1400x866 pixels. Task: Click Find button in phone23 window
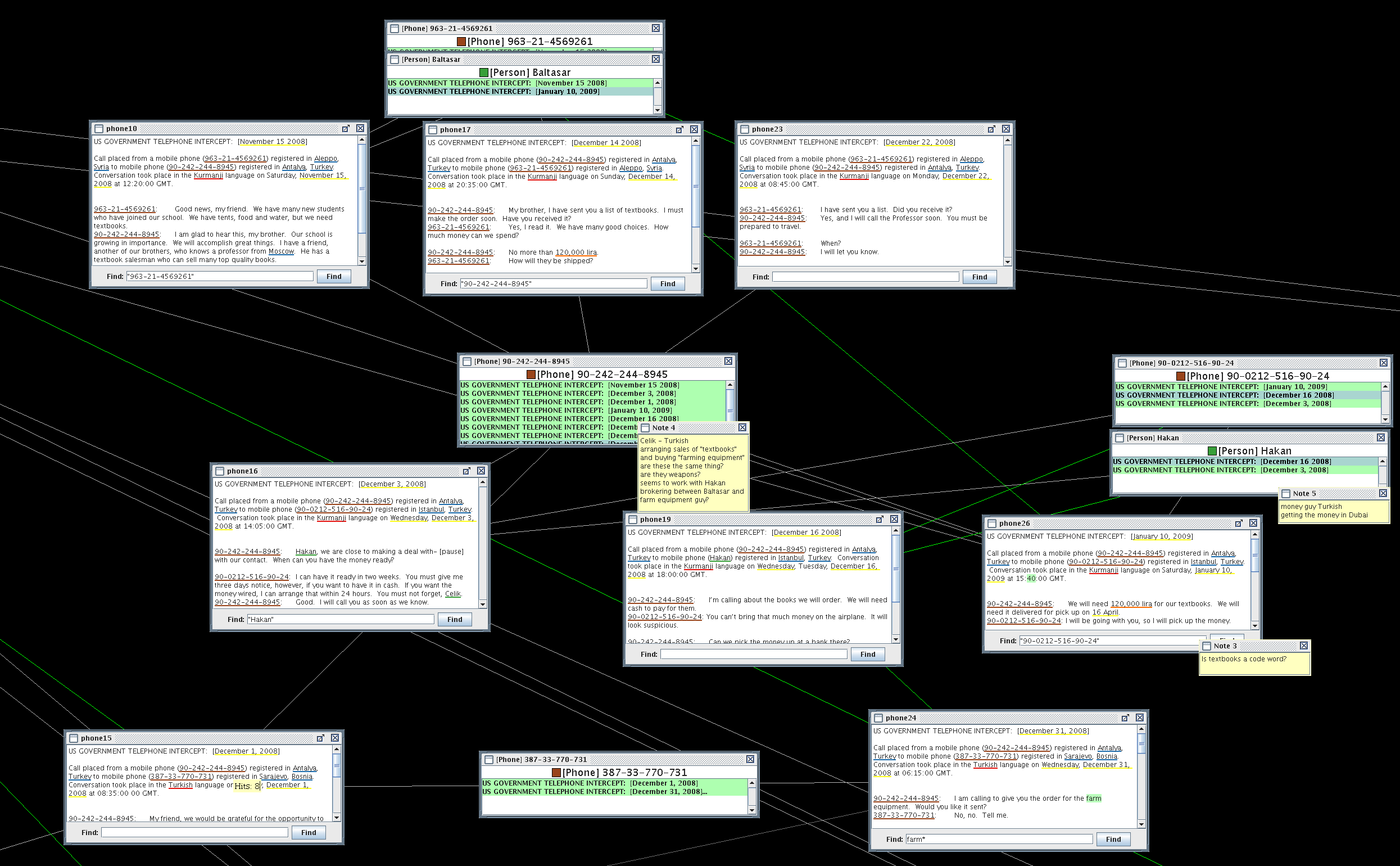(x=979, y=277)
